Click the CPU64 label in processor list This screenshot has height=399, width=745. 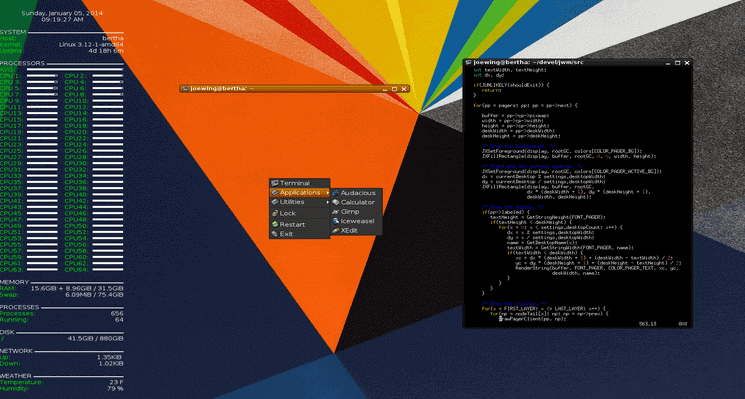(x=76, y=270)
